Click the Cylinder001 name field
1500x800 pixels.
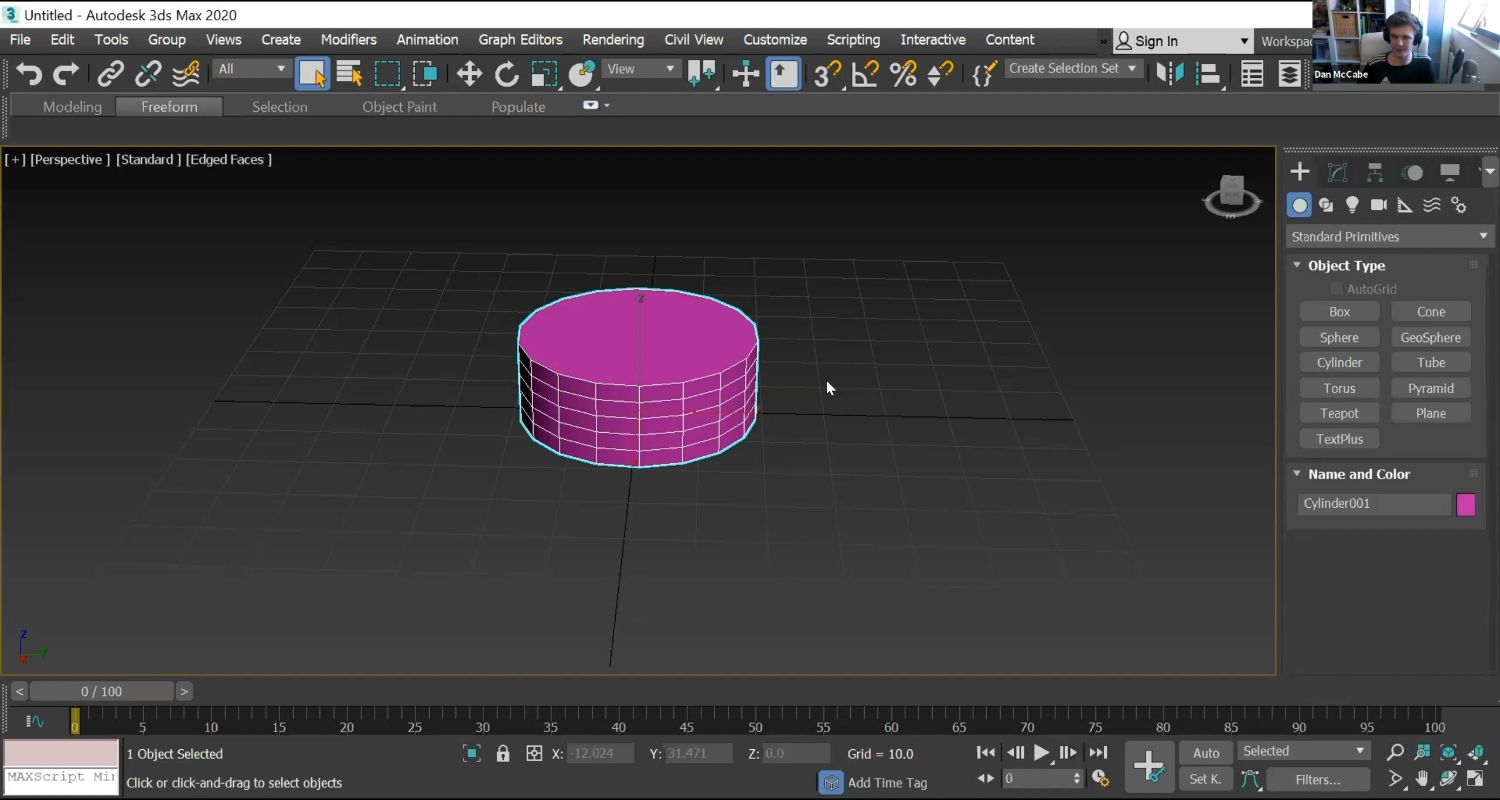click(1373, 504)
